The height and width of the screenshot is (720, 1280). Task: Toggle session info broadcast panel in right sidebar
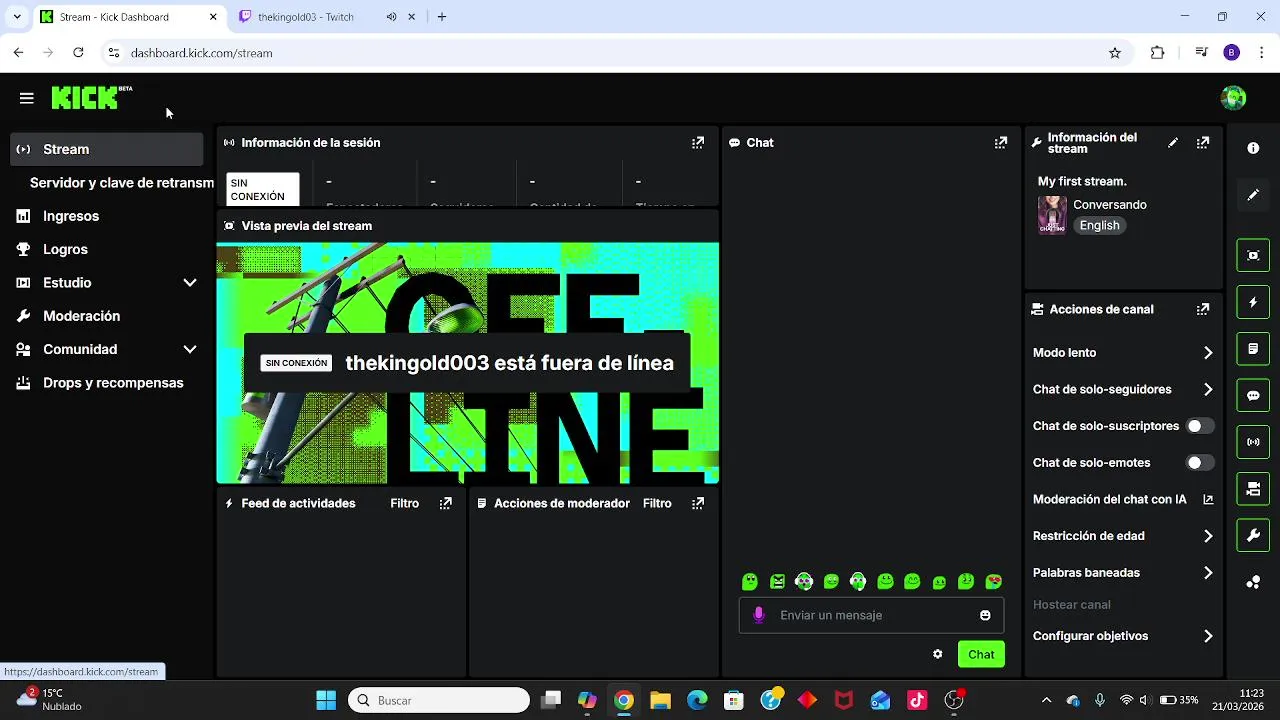[x=1253, y=442]
